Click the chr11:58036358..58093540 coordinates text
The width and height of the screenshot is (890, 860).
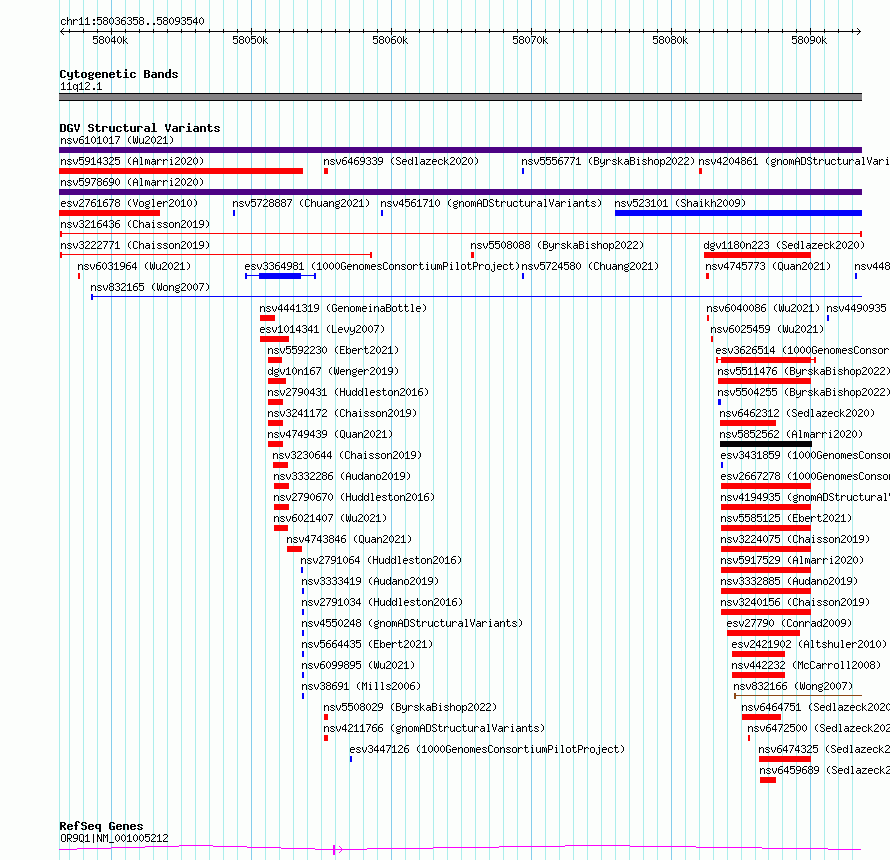tap(132, 21)
